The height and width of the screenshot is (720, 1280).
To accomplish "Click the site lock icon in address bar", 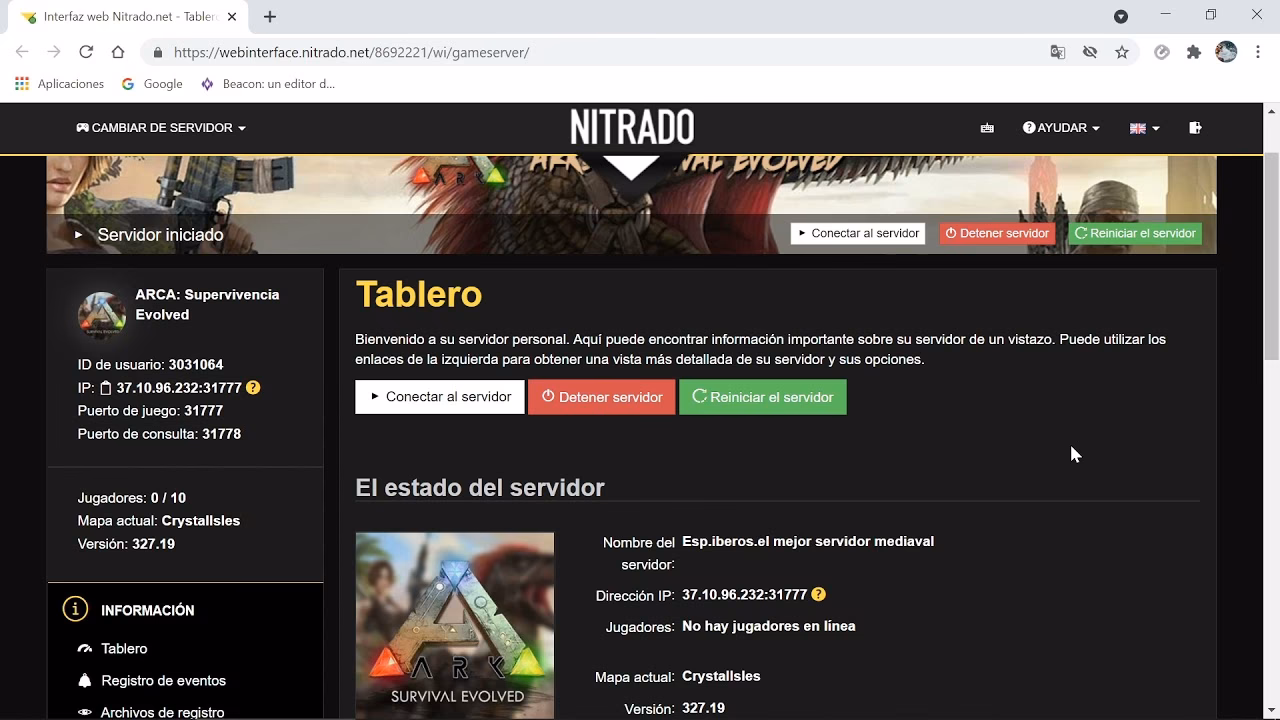I will pos(157,52).
